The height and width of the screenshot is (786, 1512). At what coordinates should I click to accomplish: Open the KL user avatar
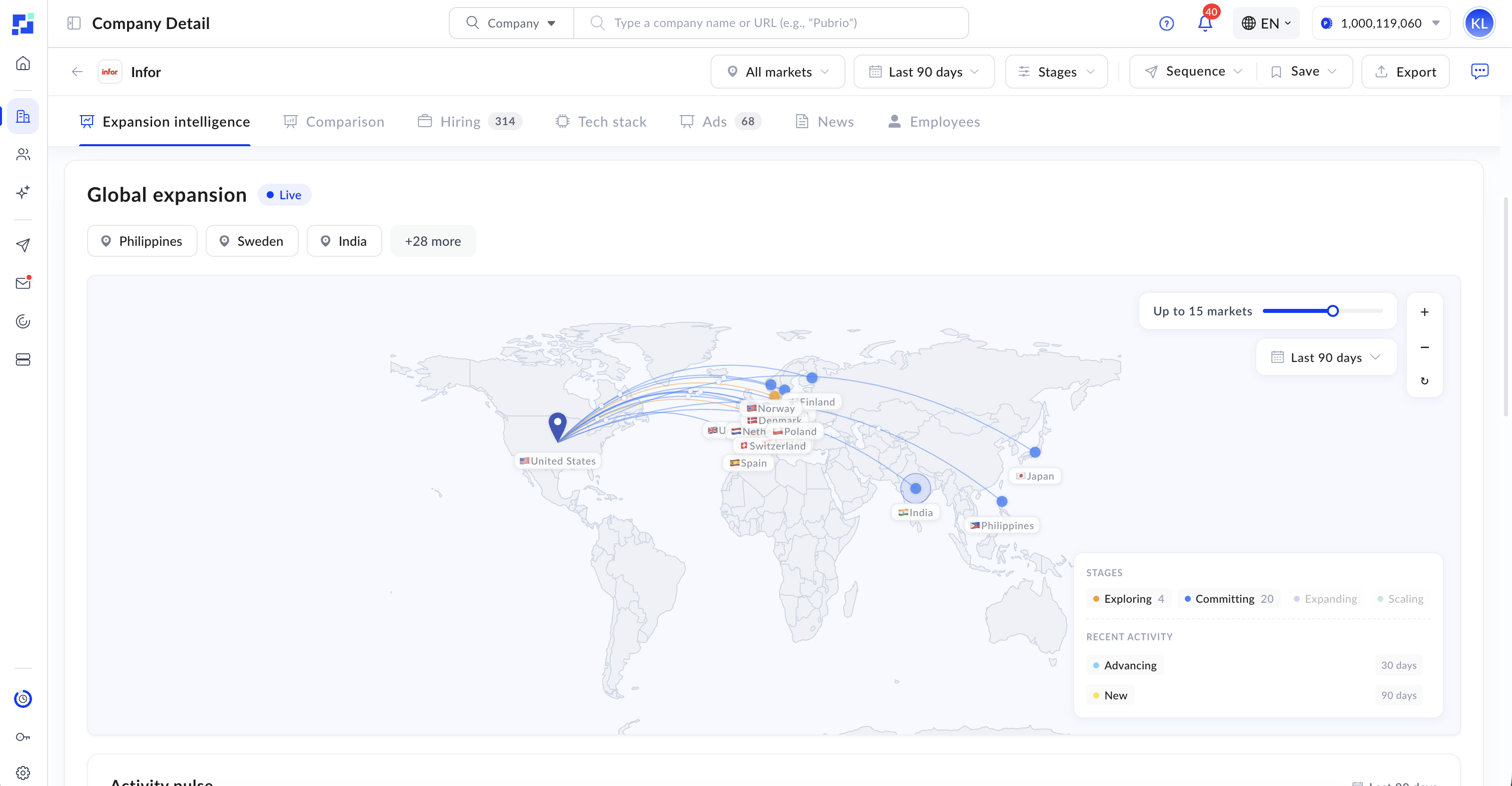1478,24
